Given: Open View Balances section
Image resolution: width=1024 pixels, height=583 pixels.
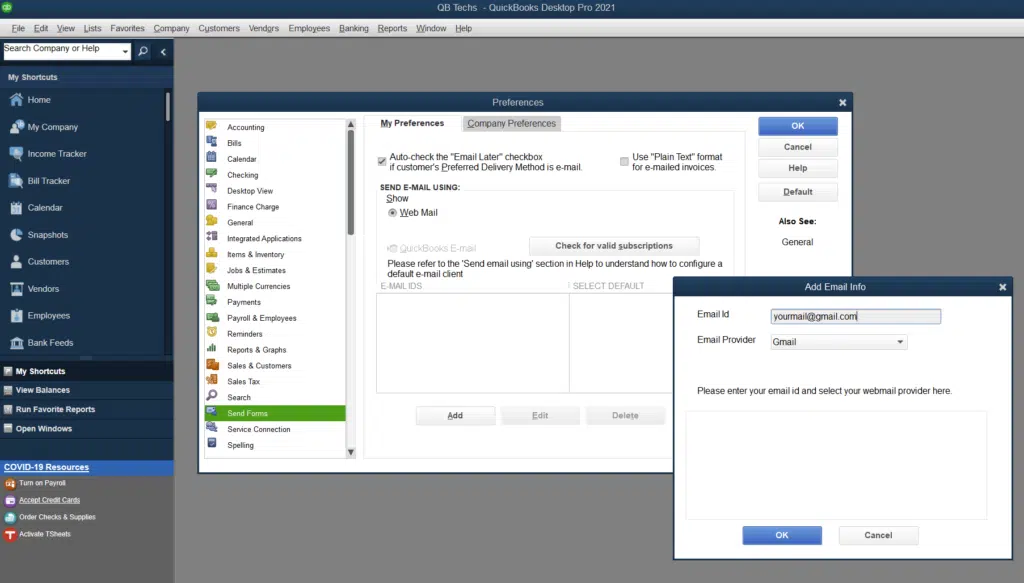Looking at the screenshot, I should [42, 390].
